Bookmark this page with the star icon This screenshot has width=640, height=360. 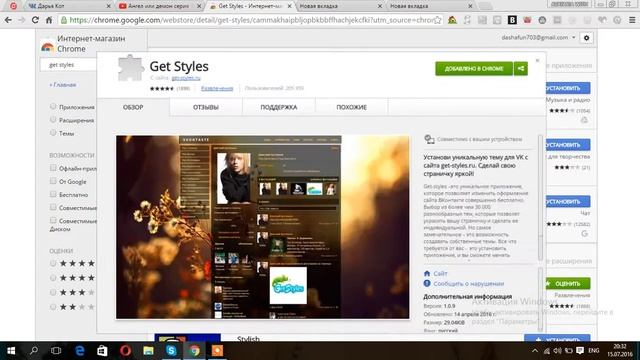(437, 20)
